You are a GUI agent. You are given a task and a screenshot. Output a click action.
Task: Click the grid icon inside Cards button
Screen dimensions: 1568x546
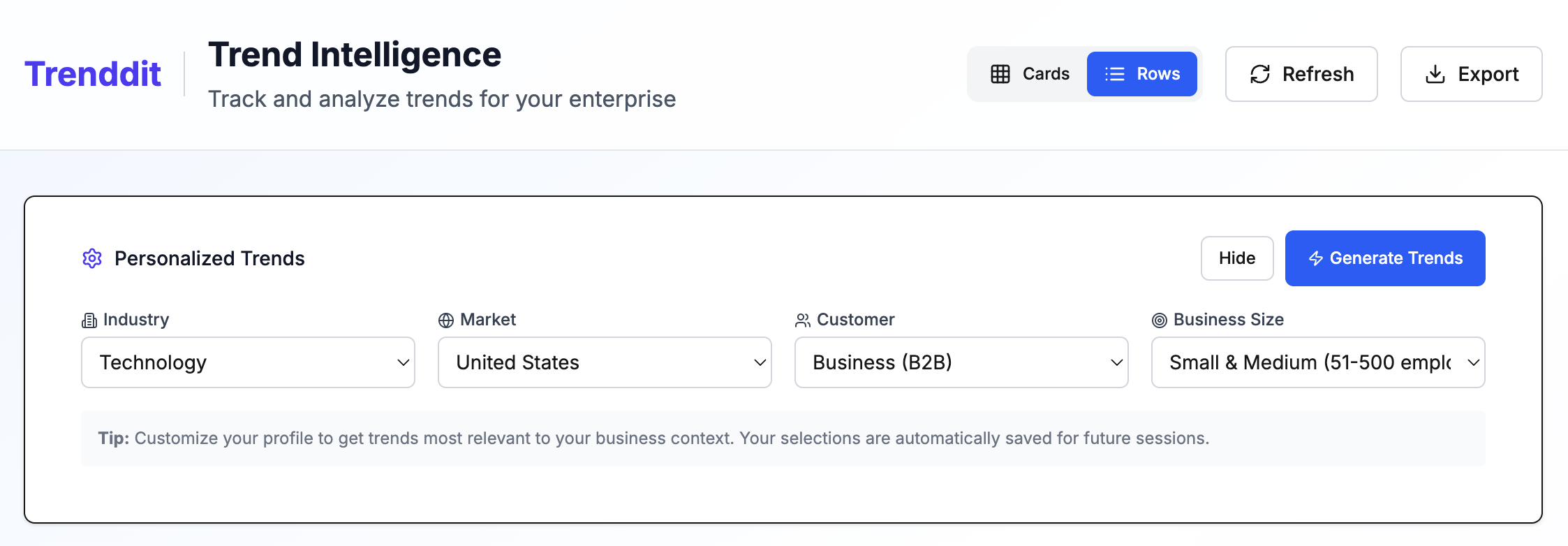[1000, 73]
